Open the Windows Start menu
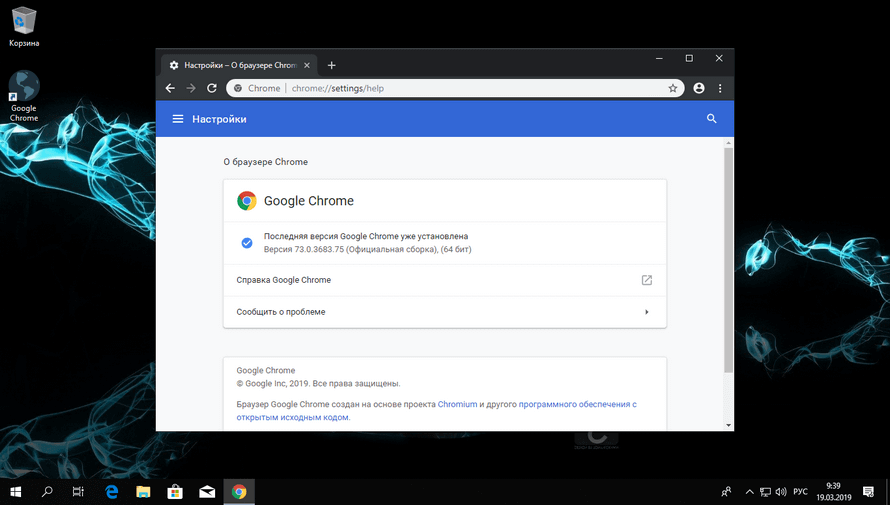The width and height of the screenshot is (890, 505). (15, 491)
